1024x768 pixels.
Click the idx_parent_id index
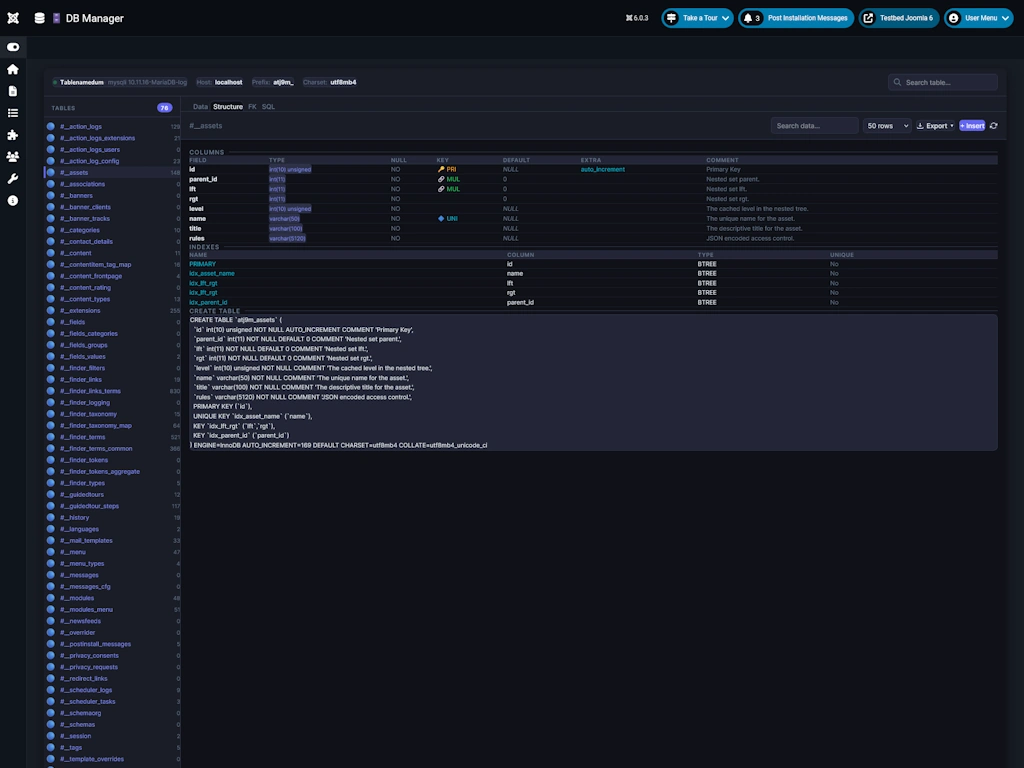[208, 302]
